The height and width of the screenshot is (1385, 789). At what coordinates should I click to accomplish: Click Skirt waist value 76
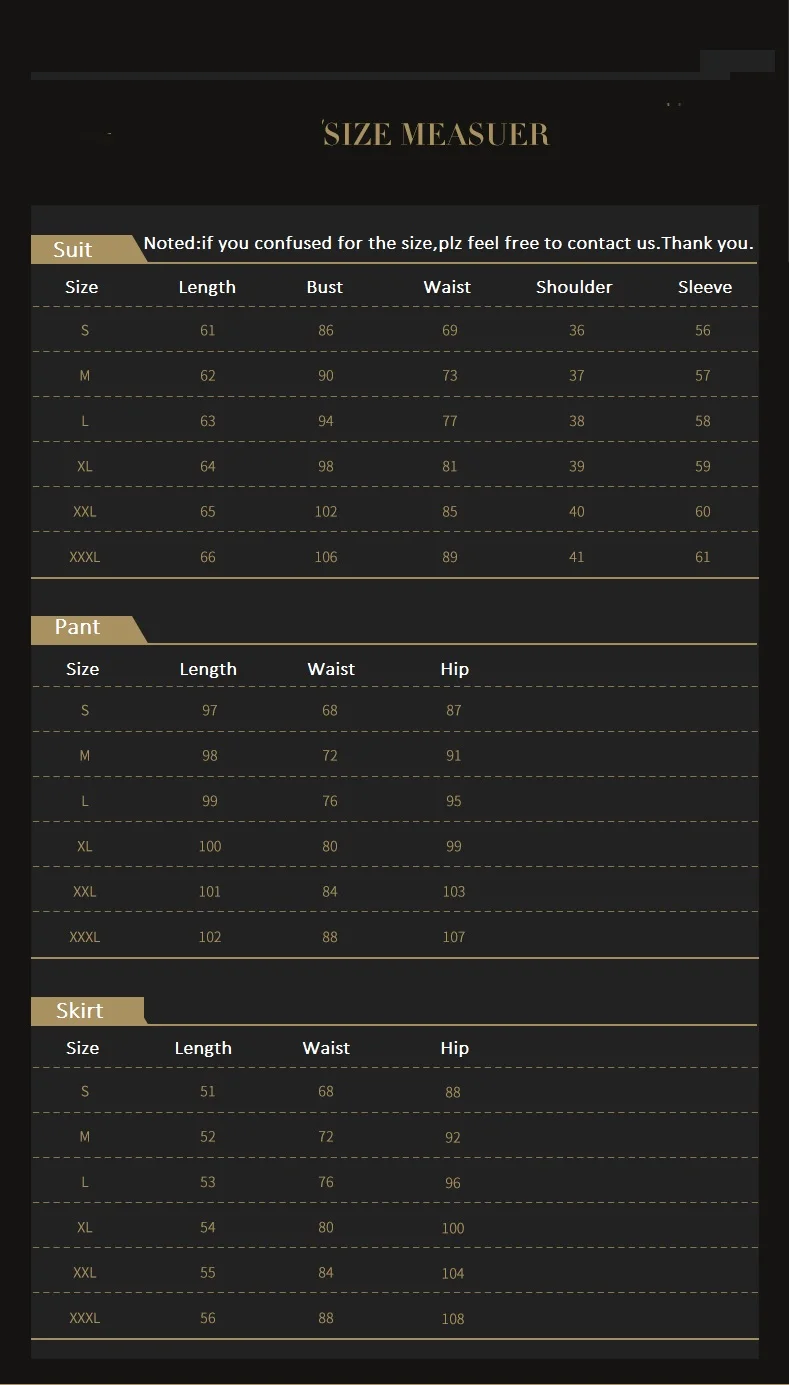pos(326,1181)
